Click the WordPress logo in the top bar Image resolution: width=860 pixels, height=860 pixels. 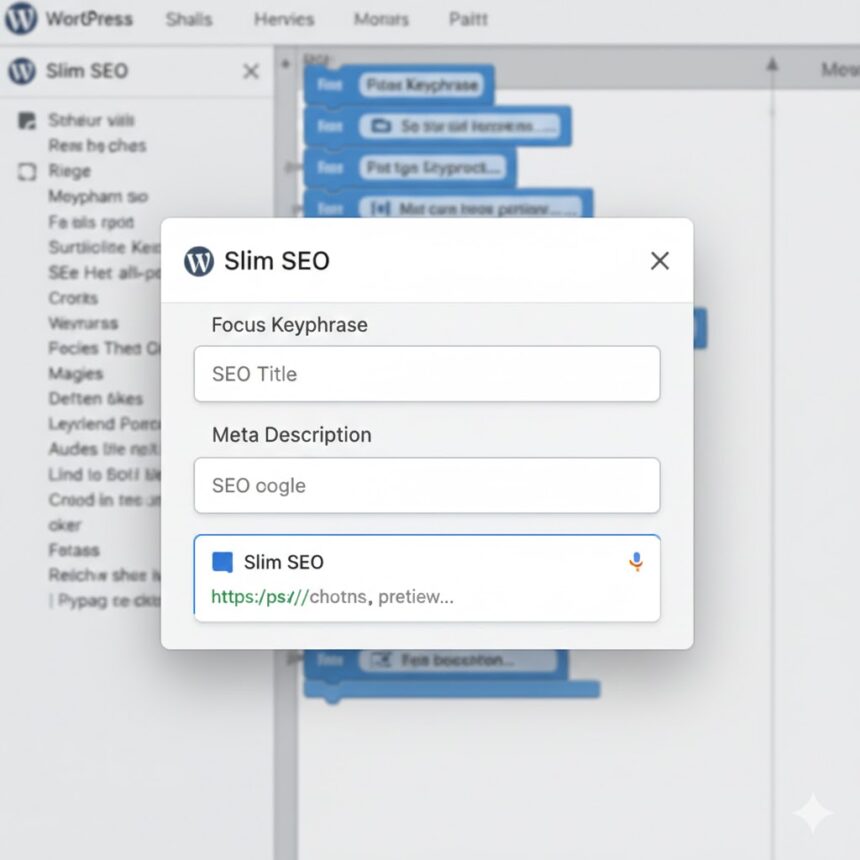[21, 19]
